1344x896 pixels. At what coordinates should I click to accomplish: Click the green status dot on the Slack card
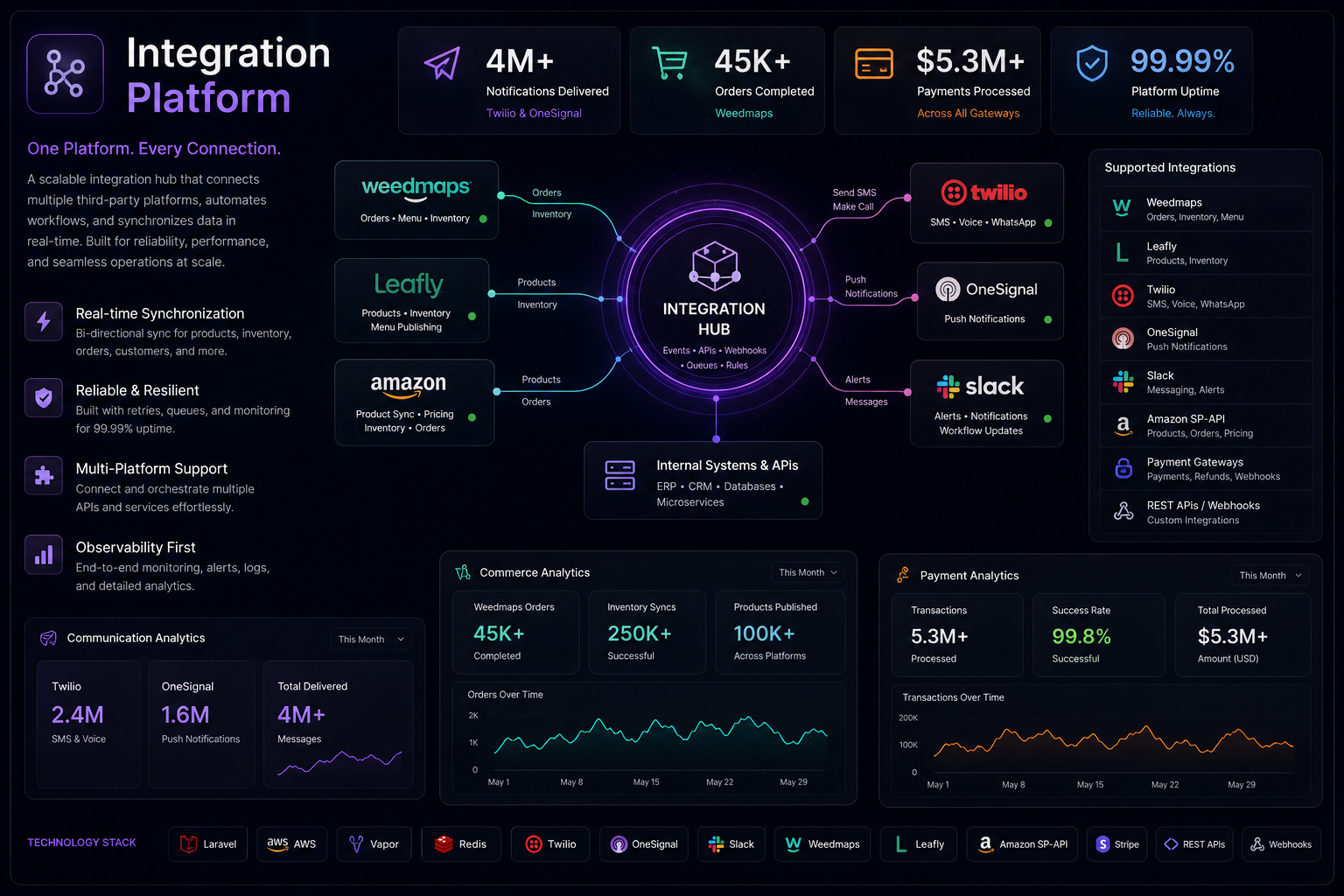1047,419
